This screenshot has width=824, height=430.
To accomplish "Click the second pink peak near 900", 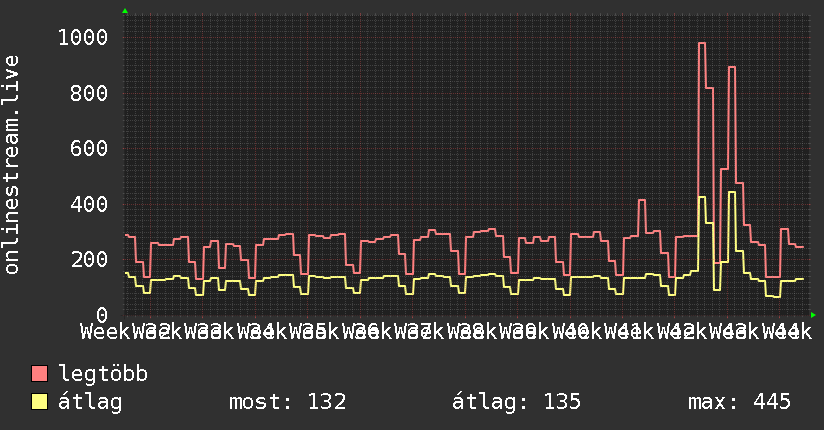I will pyautogui.click(x=732, y=67).
